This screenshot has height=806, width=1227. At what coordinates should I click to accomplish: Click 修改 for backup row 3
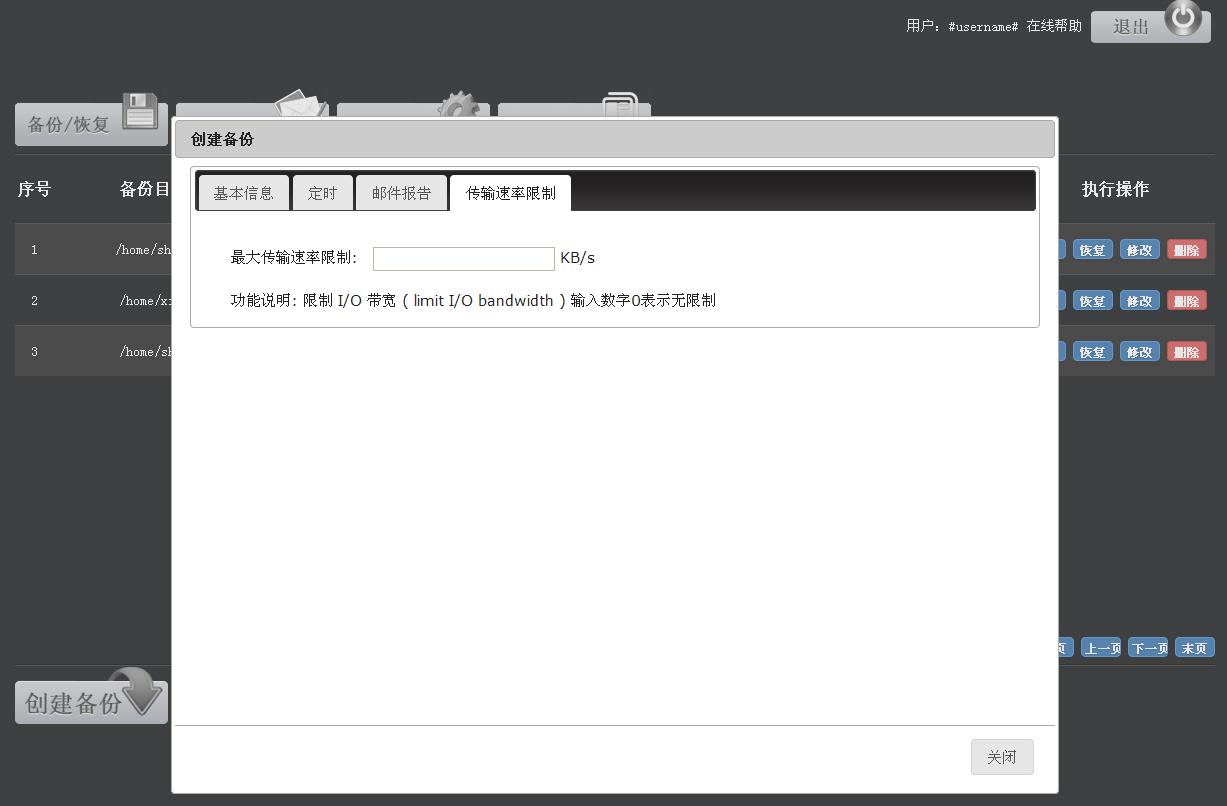[x=1140, y=352]
